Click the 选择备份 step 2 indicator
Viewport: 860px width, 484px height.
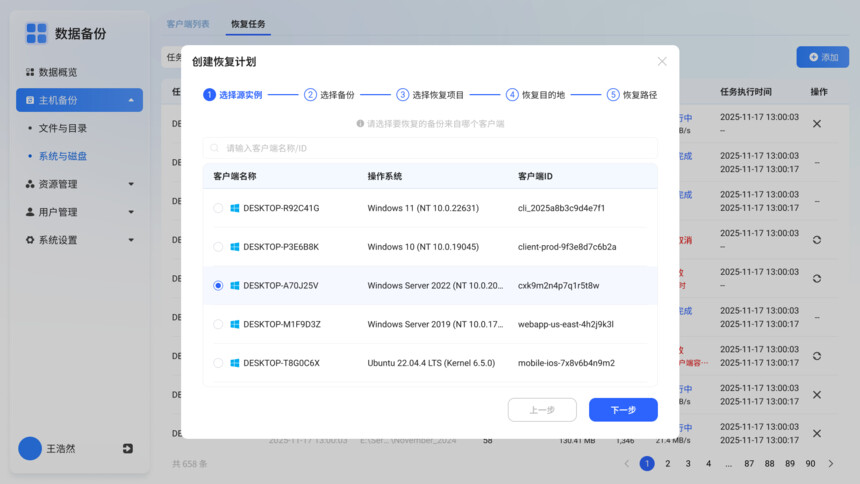[330, 95]
